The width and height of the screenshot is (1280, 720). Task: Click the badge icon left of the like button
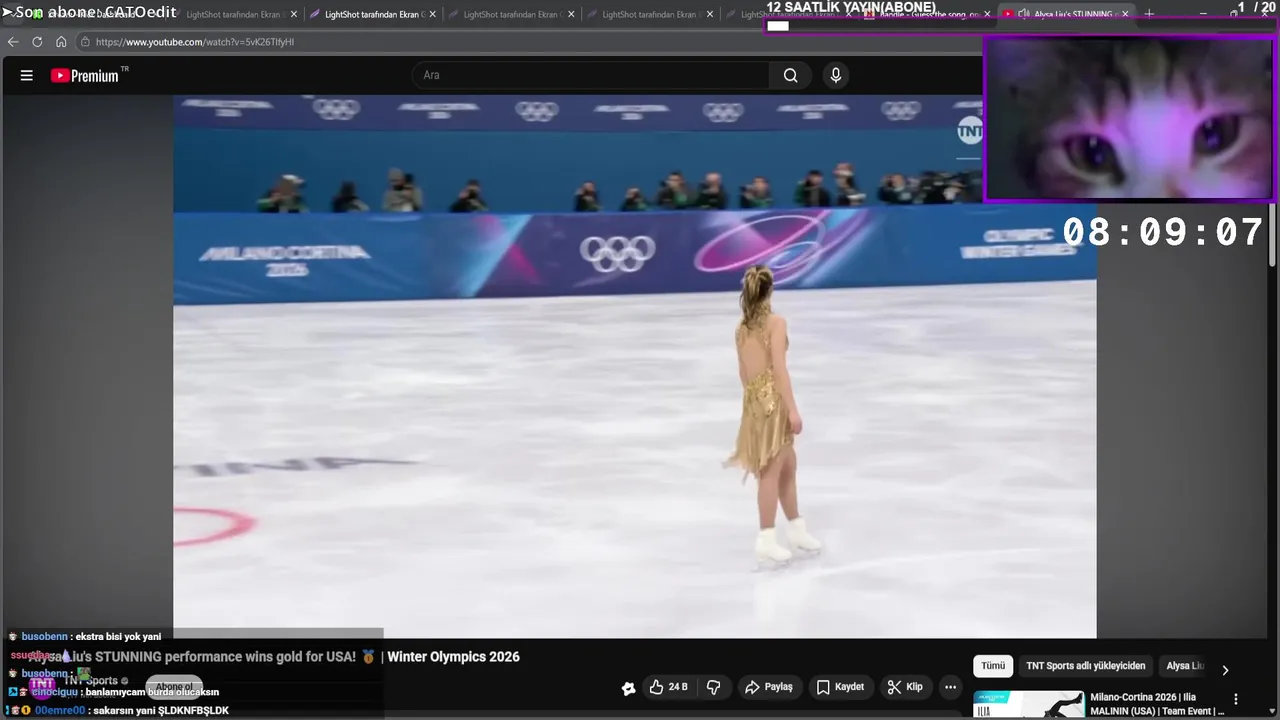(628, 688)
